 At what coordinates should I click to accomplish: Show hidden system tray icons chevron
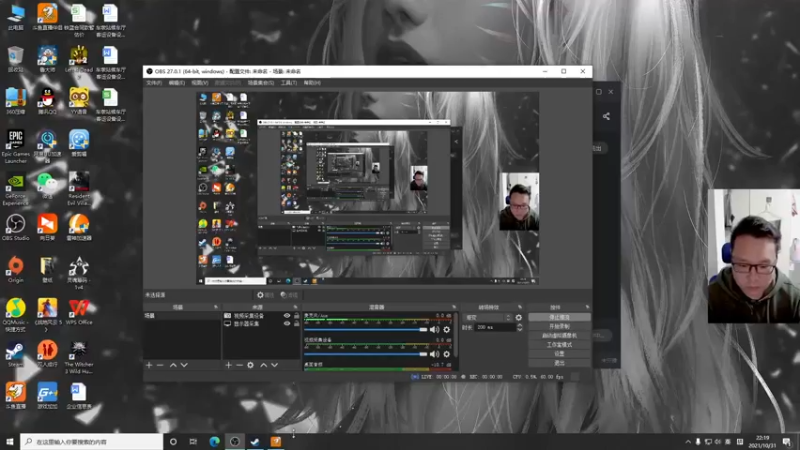coord(688,442)
